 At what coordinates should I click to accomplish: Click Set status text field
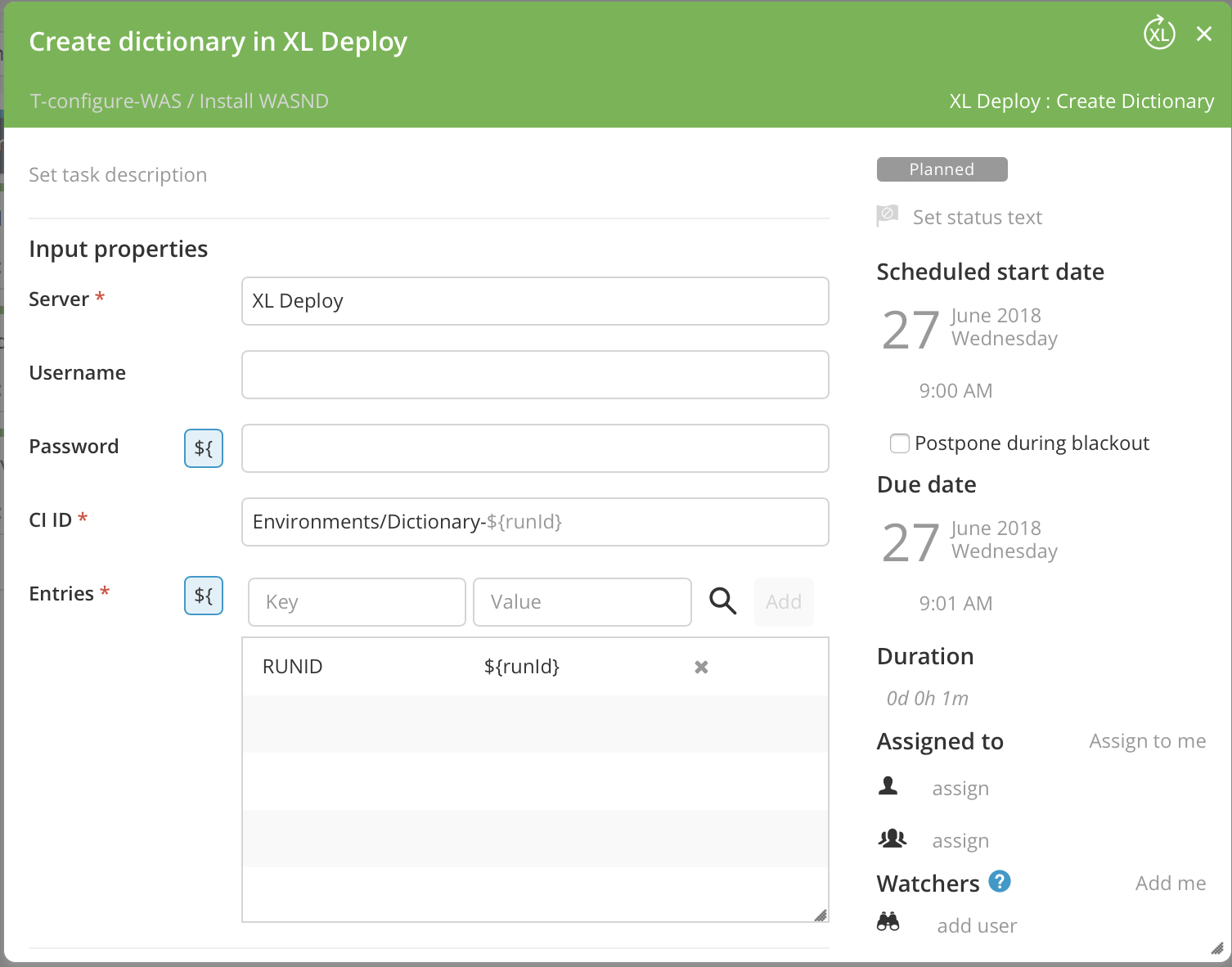[978, 218]
